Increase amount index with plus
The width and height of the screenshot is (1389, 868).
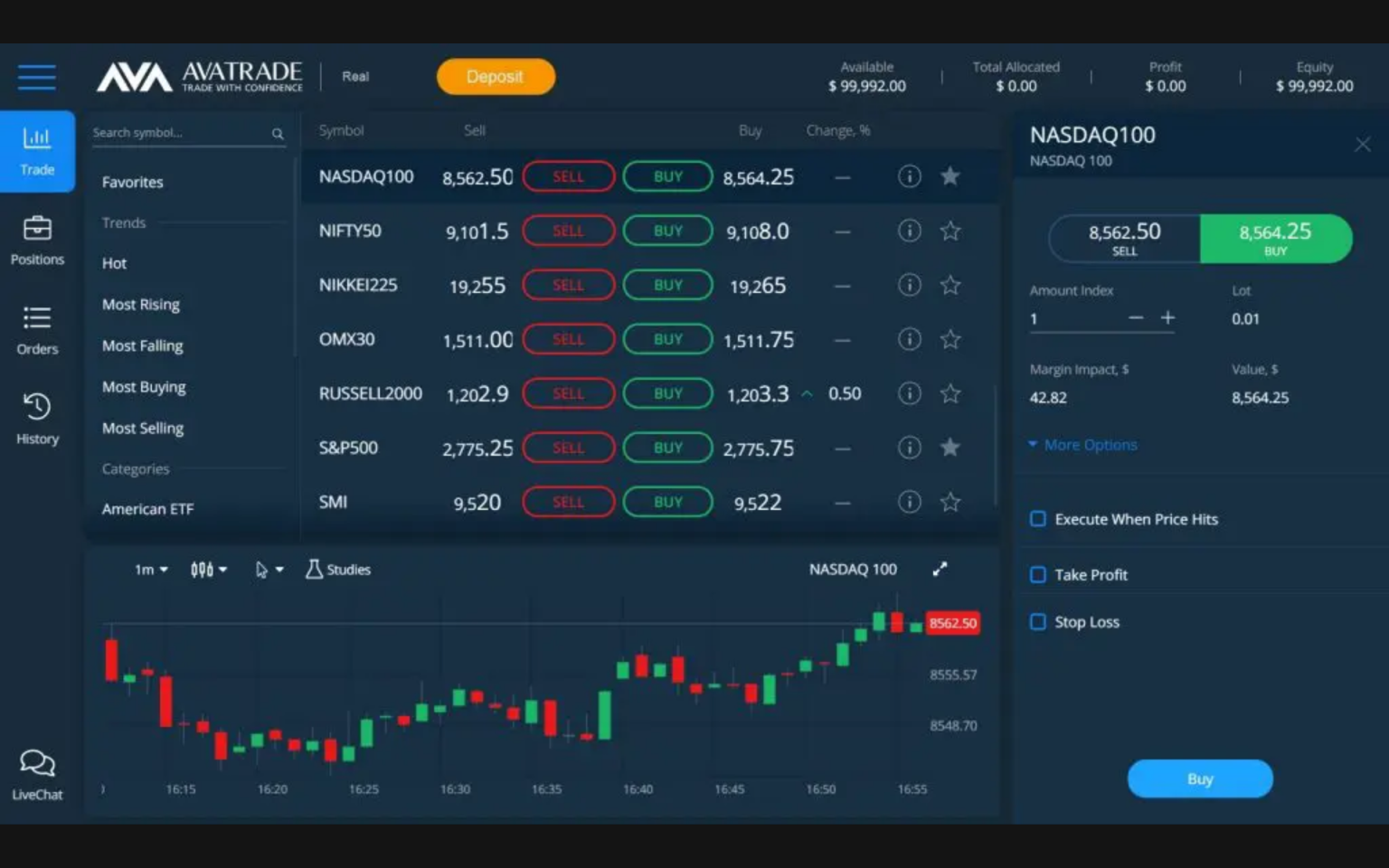tap(1167, 317)
